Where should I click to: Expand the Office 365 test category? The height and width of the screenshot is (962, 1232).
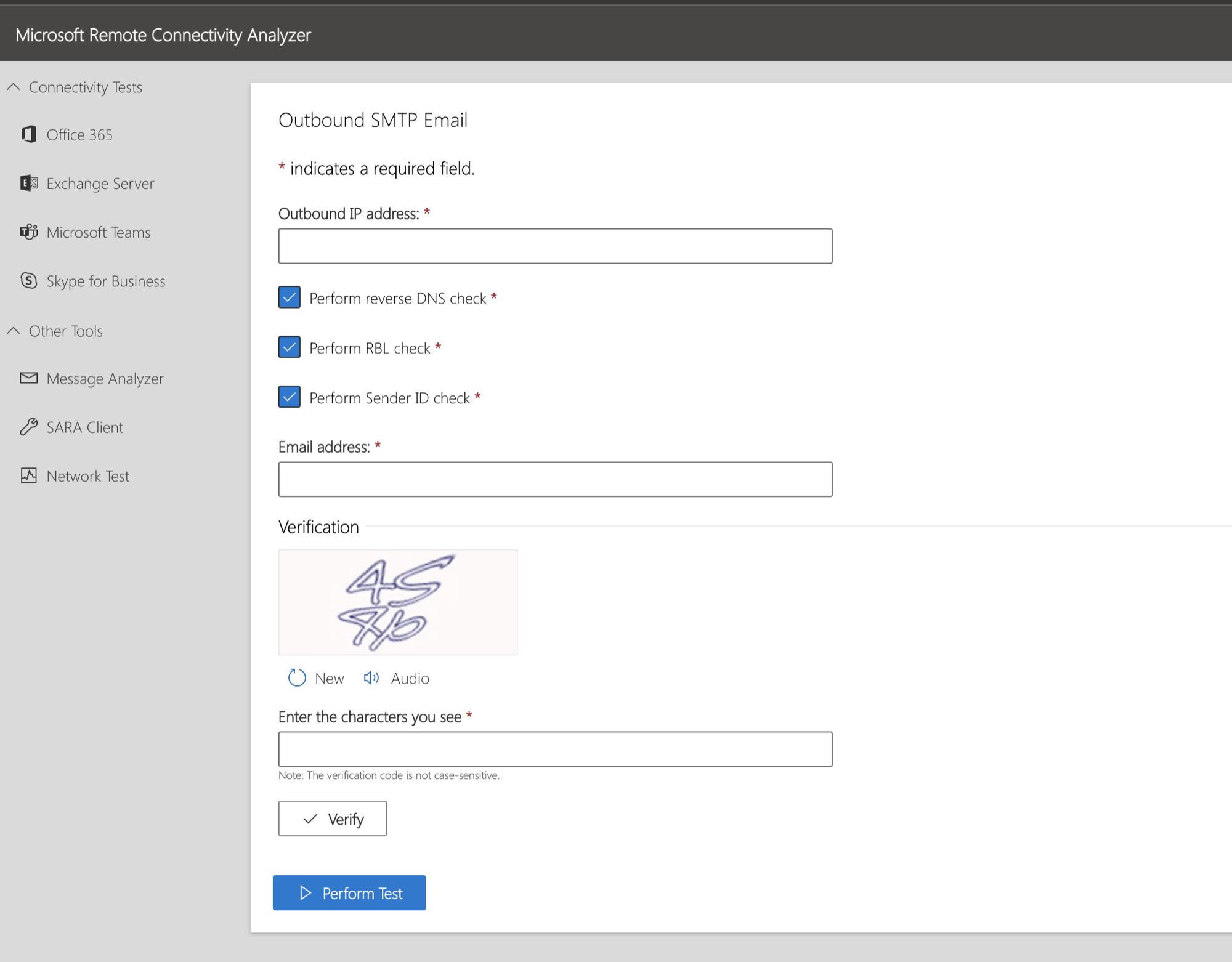(x=79, y=134)
